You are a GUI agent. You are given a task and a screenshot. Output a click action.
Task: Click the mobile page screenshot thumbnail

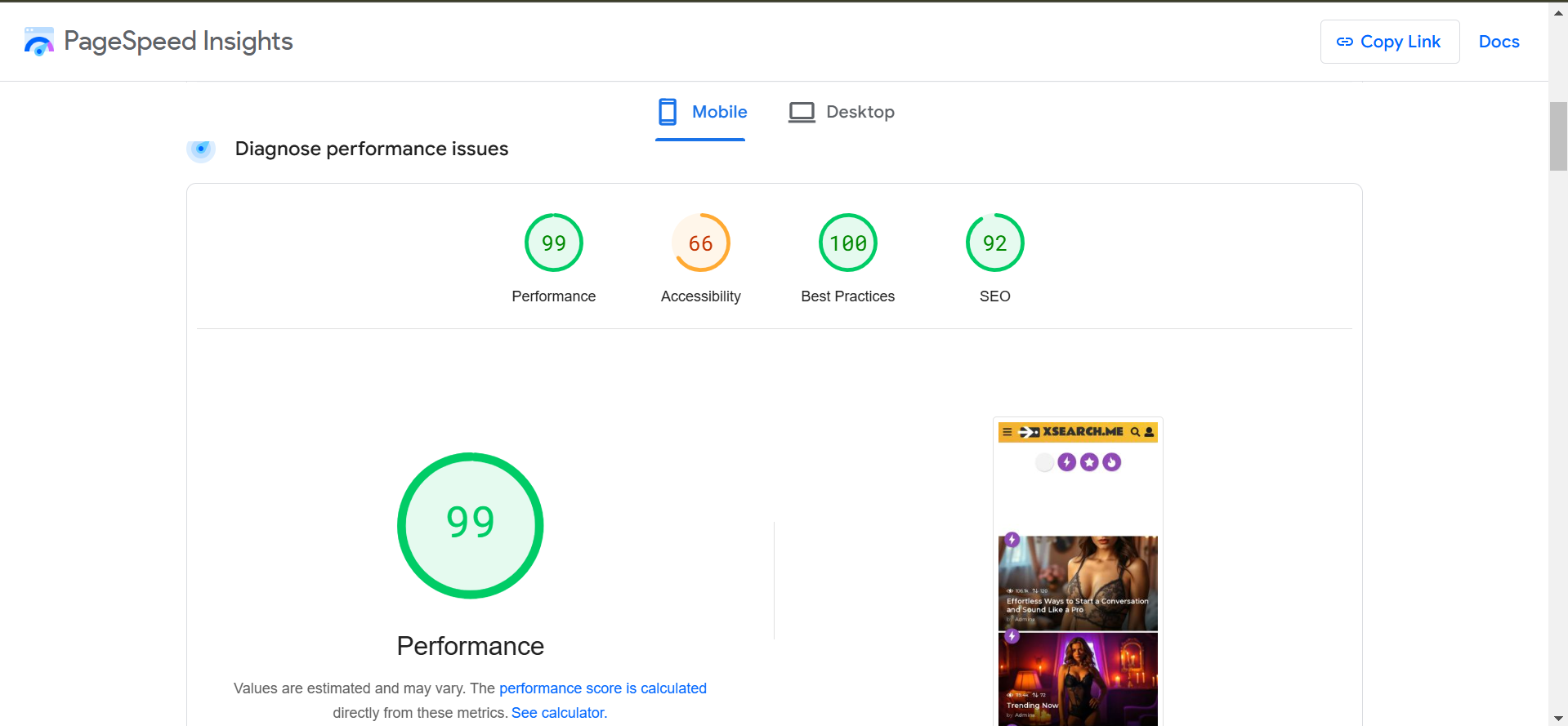[x=1078, y=572]
